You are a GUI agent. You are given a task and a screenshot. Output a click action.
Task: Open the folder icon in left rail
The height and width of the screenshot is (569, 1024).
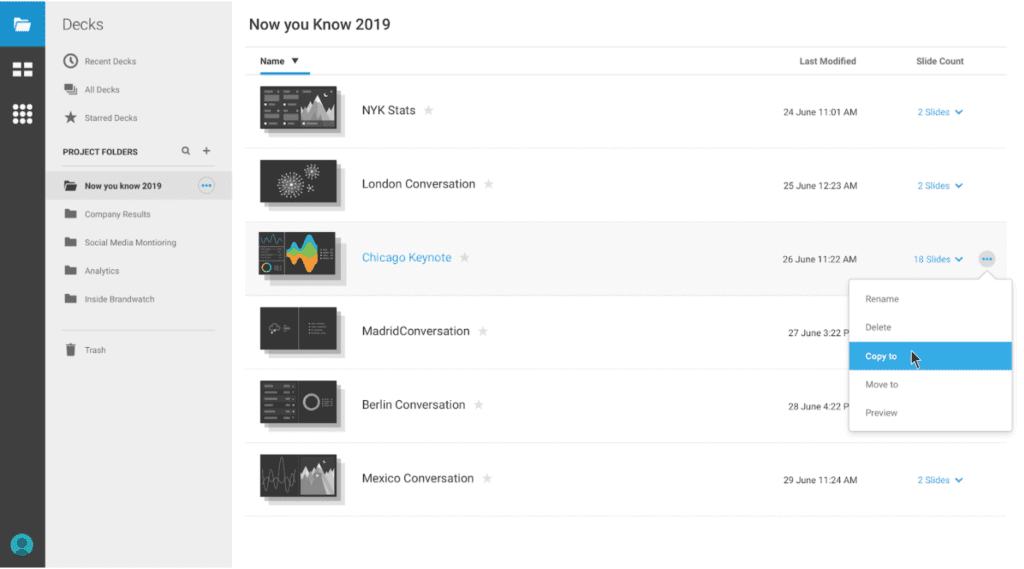22,23
